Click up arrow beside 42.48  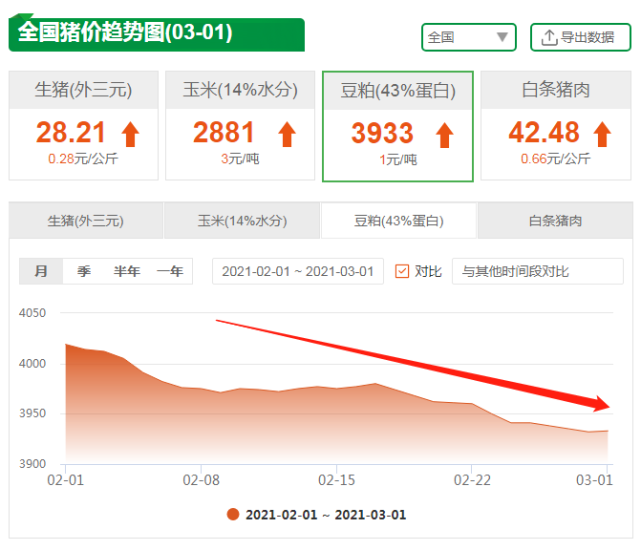coord(602,134)
